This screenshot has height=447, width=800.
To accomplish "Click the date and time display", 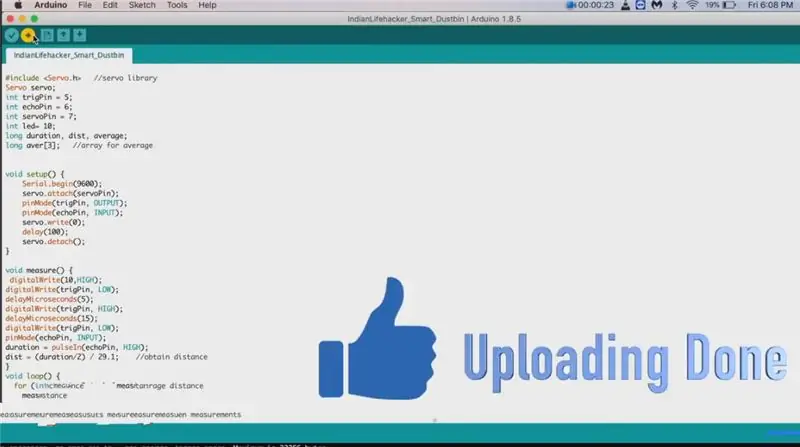I will pos(770,5).
